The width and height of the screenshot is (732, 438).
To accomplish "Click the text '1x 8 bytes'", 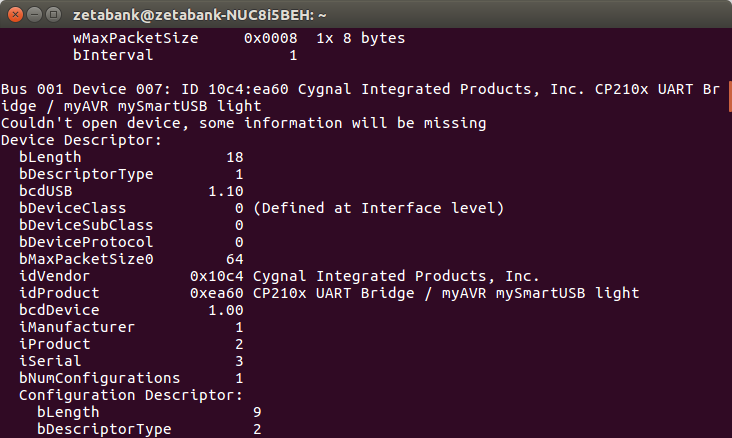I will tap(360, 38).
